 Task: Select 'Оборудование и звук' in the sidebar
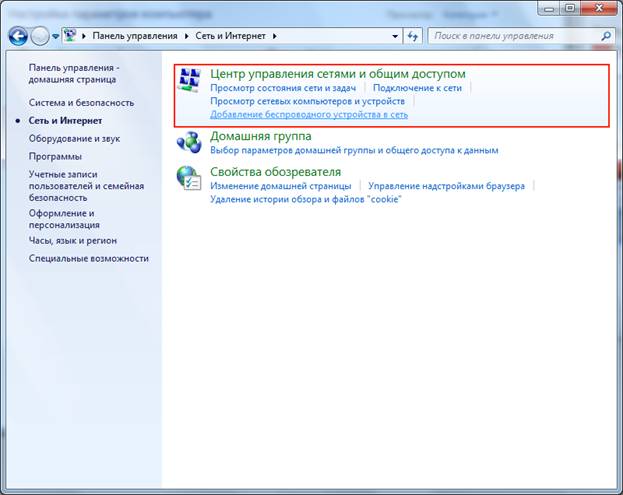pyautogui.click(x=74, y=138)
